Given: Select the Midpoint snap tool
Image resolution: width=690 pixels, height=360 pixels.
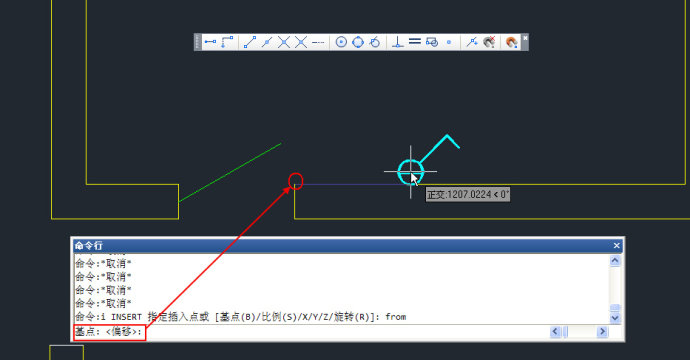Looking at the screenshot, I should tap(267, 42).
